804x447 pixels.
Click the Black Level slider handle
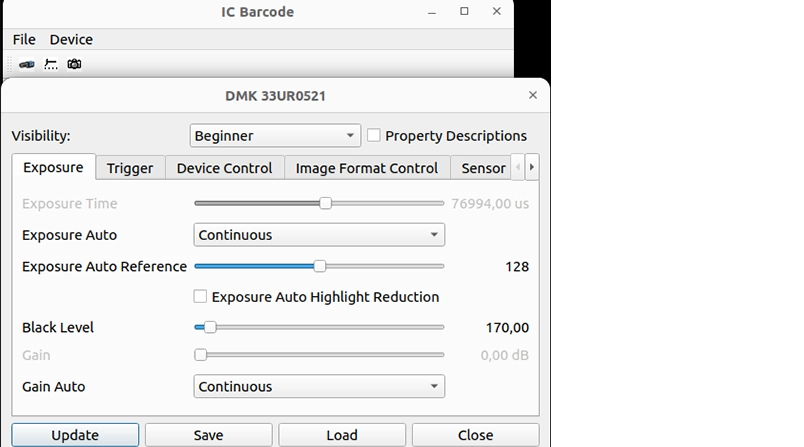[210, 327]
